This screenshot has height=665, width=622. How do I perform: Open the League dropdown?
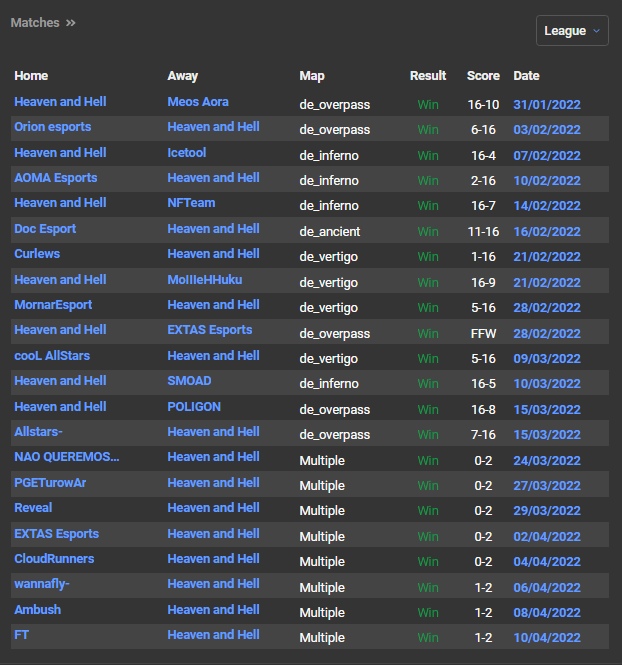click(572, 31)
